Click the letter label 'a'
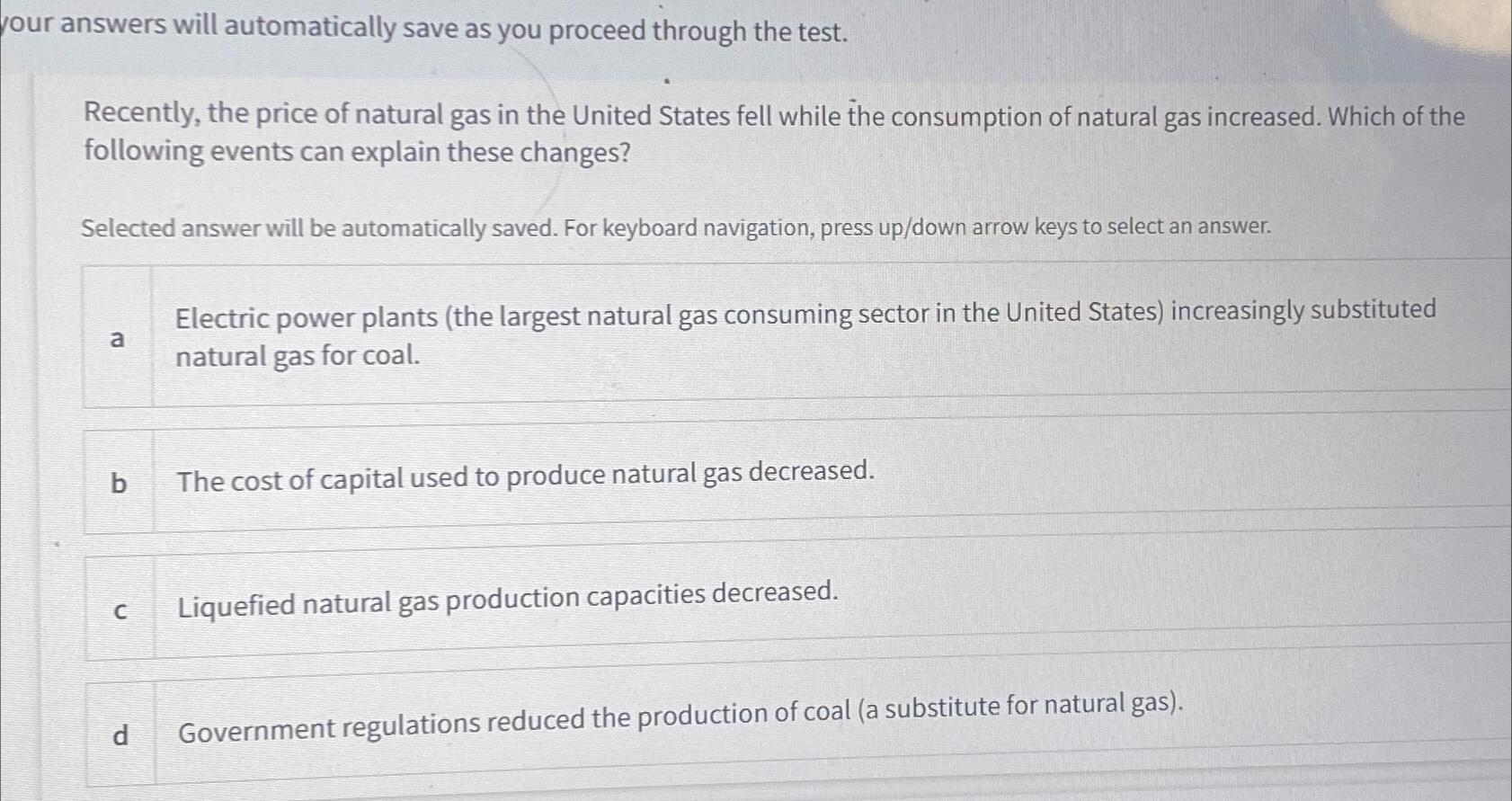Screen dimensions: 1512x801 click(119, 339)
